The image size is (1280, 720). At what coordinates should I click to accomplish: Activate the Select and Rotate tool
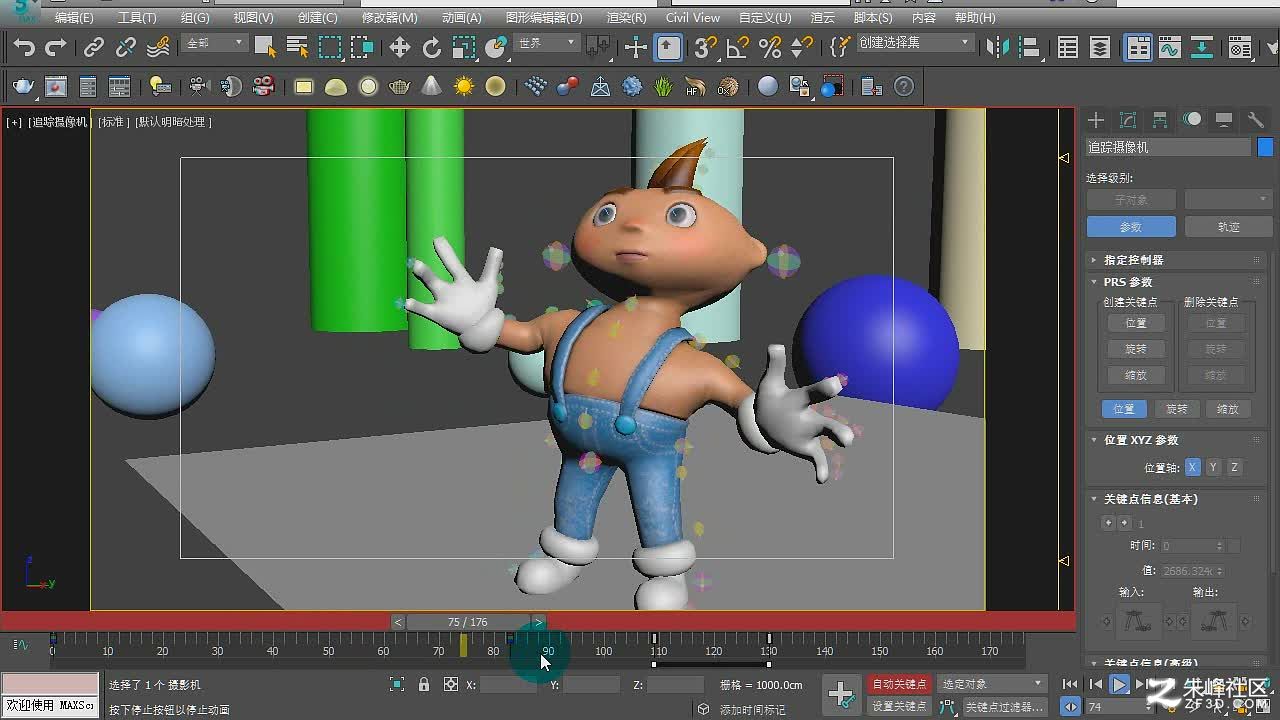(432, 47)
